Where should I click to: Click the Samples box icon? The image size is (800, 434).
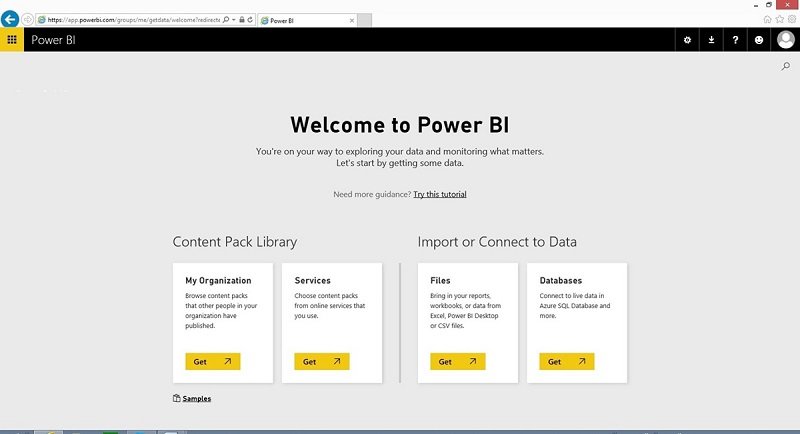click(x=177, y=398)
